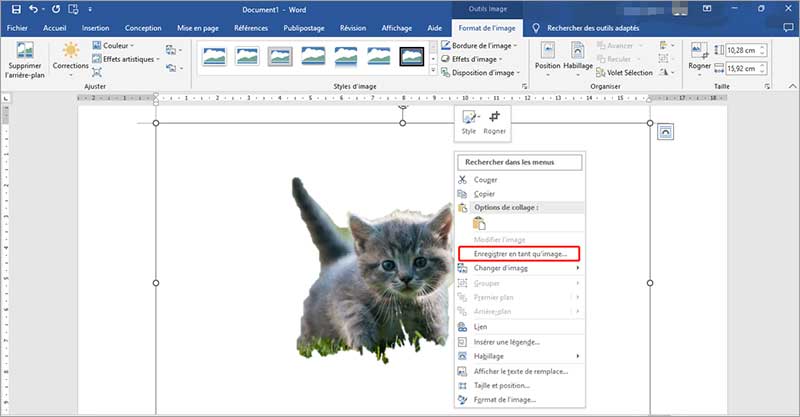Click the Rogner crop icon in ribbon

[x=700, y=54]
